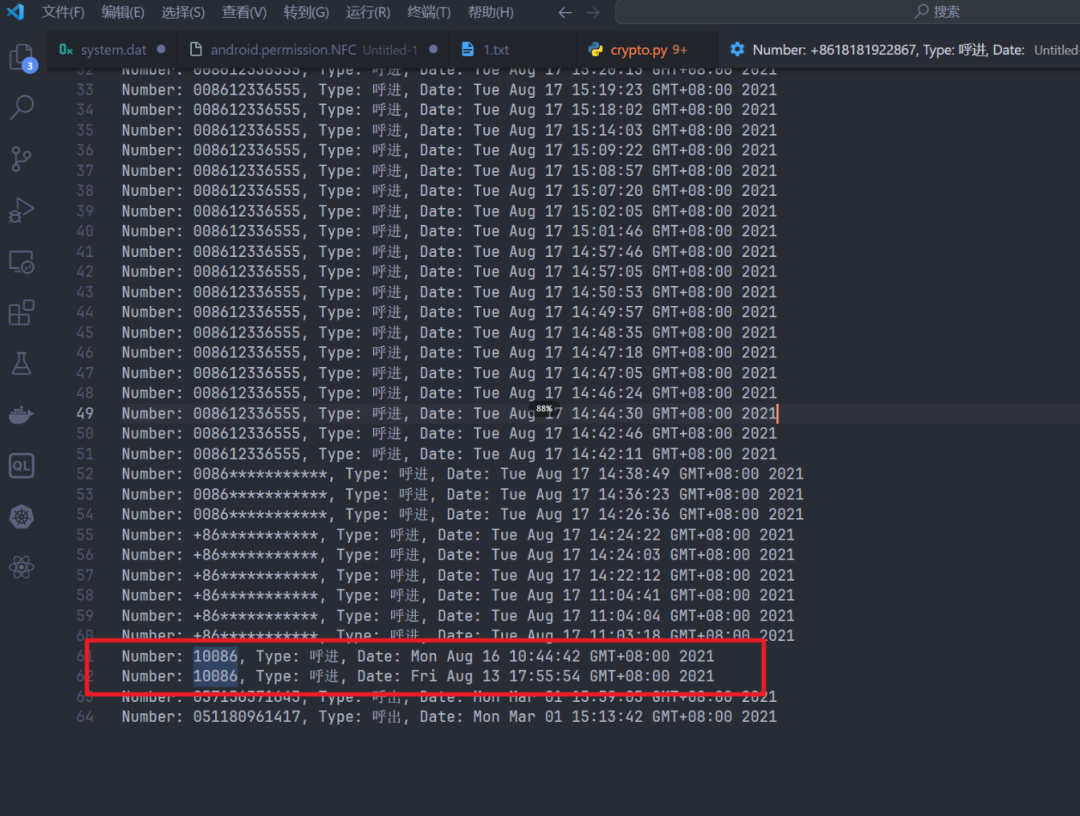Click the unsaved dot on android.permission.NFC tab
The image size is (1080, 816).
433,50
